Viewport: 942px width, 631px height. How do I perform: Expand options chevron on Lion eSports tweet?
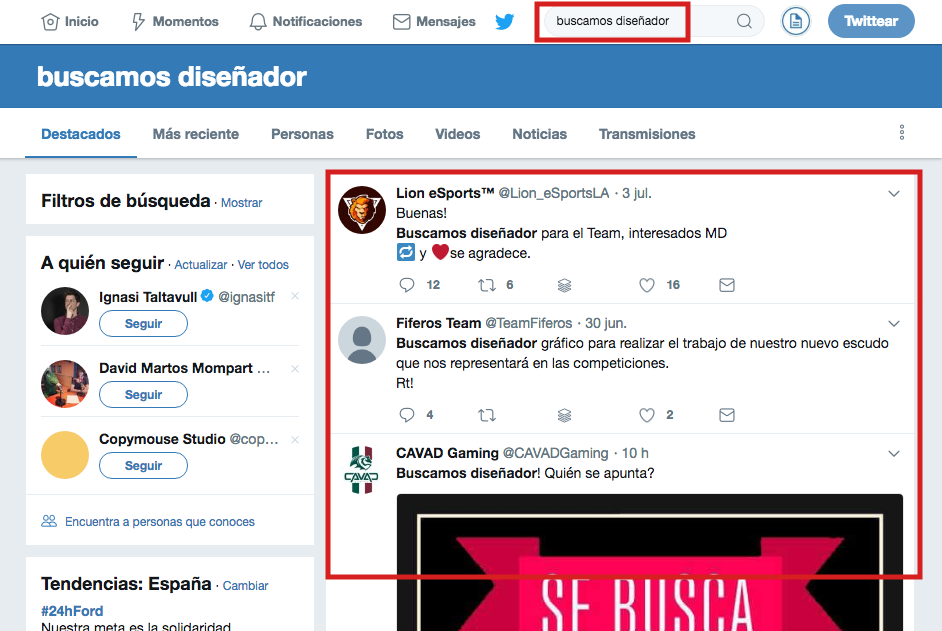[894, 194]
